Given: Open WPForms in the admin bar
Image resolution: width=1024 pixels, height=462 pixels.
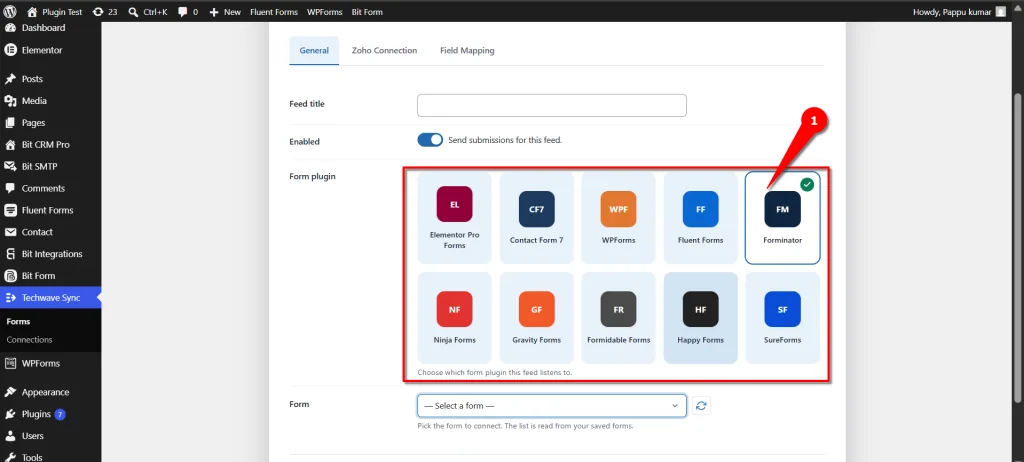Looking at the screenshot, I should tap(325, 12).
